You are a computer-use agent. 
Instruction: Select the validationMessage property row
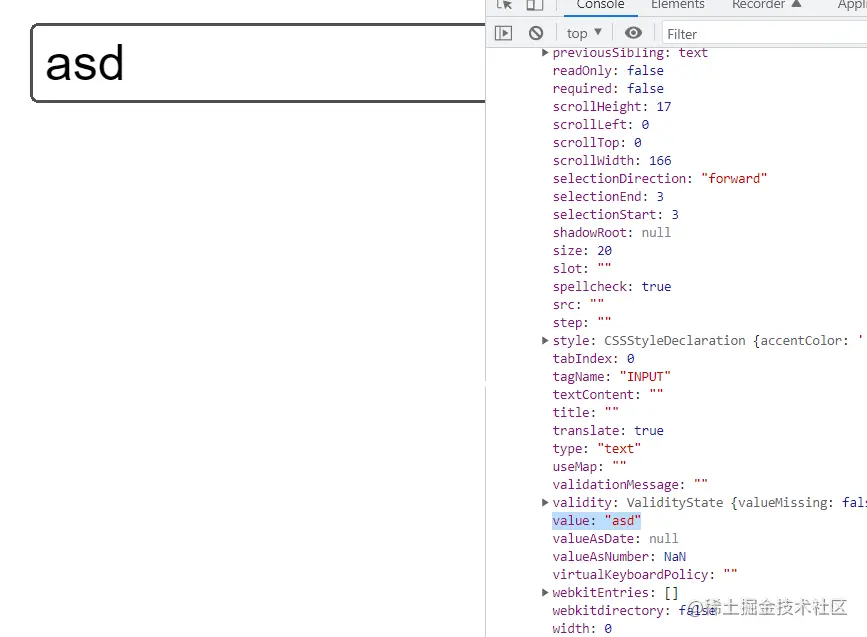(630, 485)
